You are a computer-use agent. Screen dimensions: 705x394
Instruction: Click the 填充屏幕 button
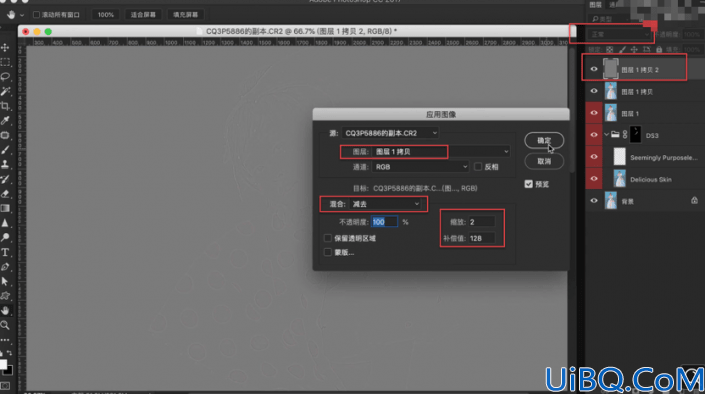click(185, 15)
